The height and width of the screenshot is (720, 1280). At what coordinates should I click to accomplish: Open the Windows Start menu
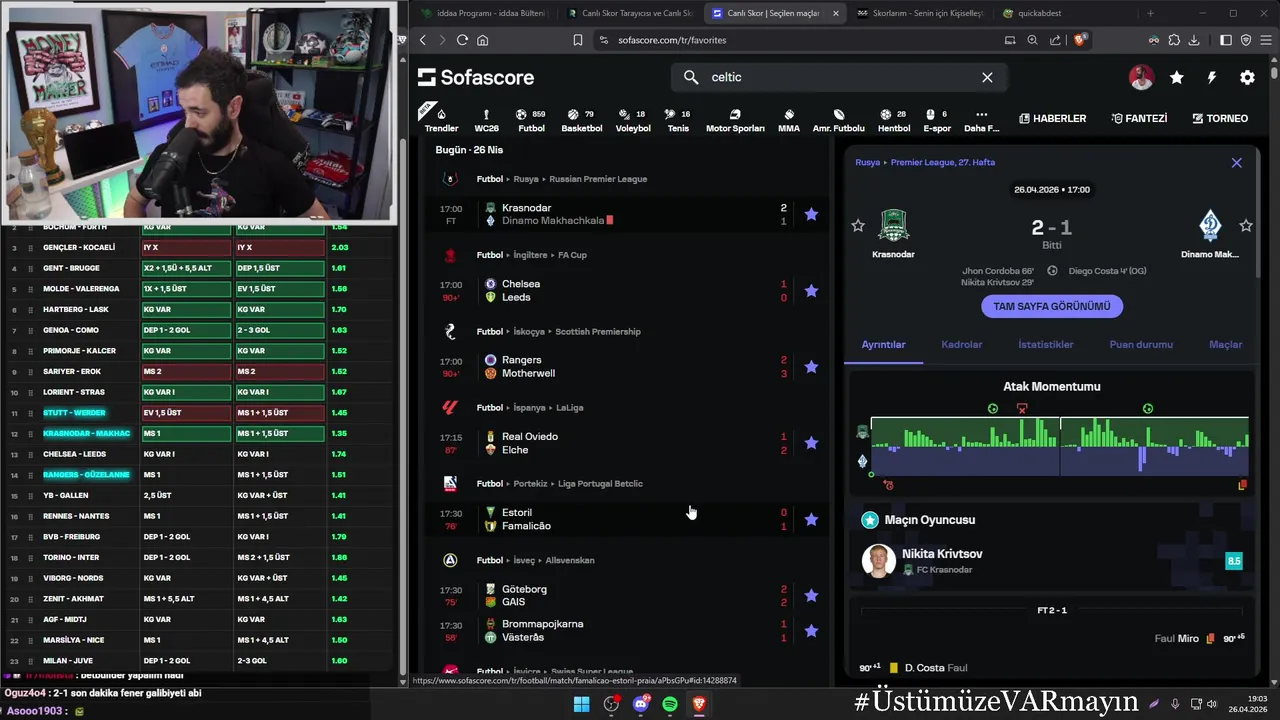coord(581,704)
